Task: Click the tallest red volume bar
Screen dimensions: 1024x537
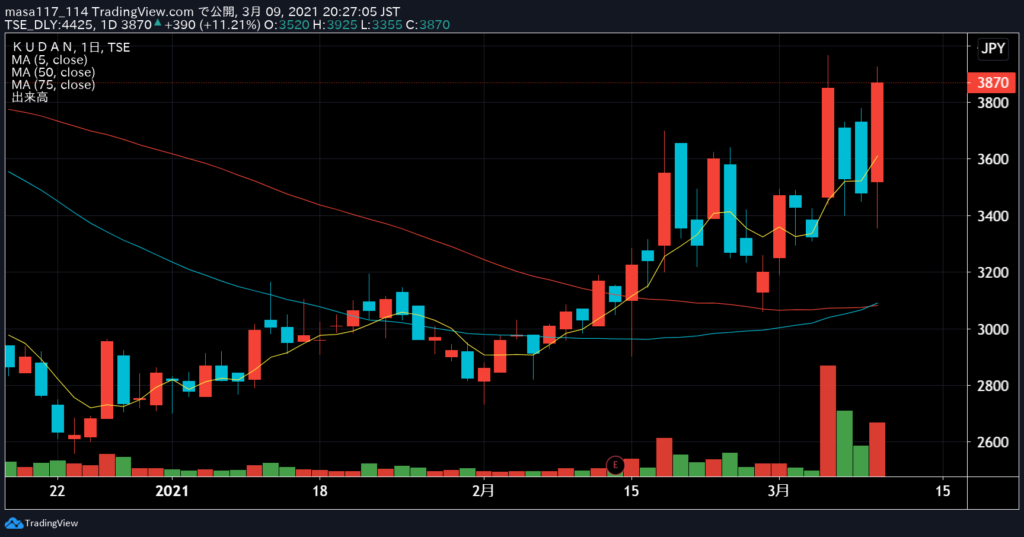Action: 827,421
